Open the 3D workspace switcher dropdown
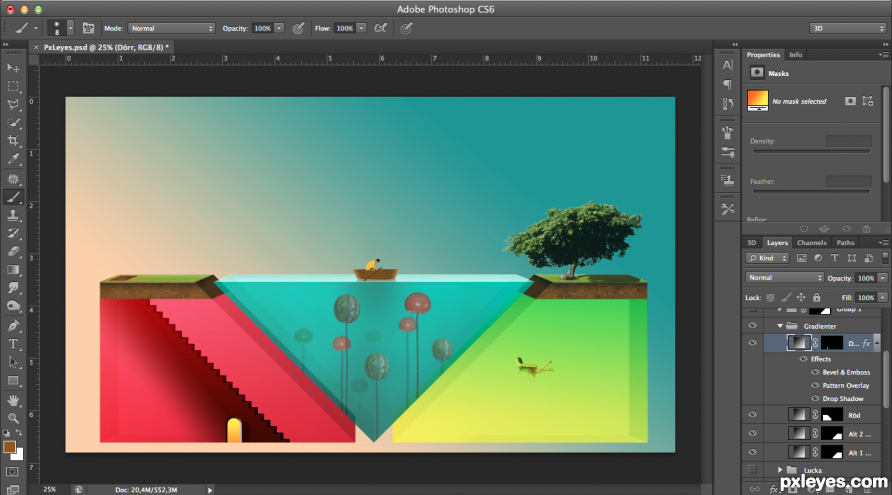 click(x=848, y=28)
